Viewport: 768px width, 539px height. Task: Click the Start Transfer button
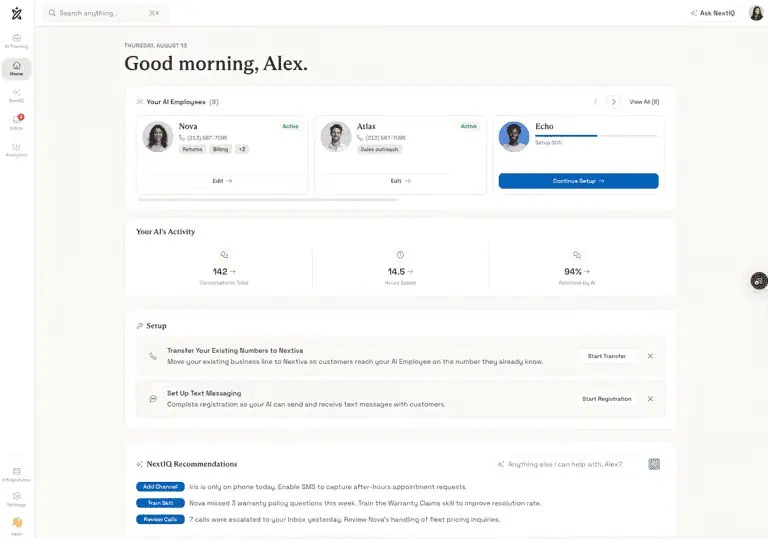[606, 356]
